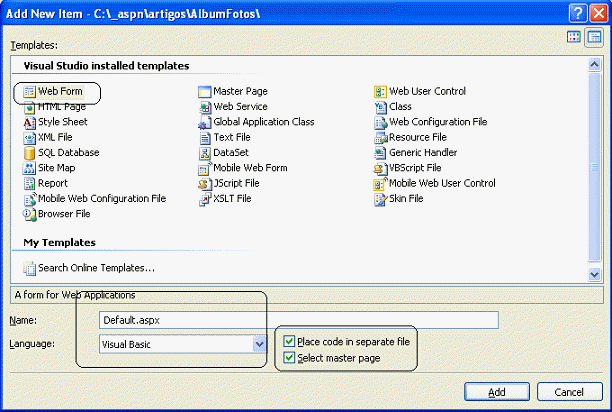612x412 pixels.
Task: Click the templates list scroll-up arrow
Action: click(x=594, y=64)
